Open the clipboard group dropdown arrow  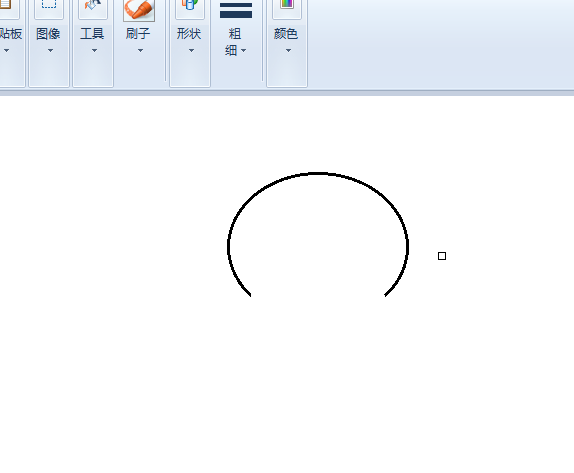click(6, 51)
